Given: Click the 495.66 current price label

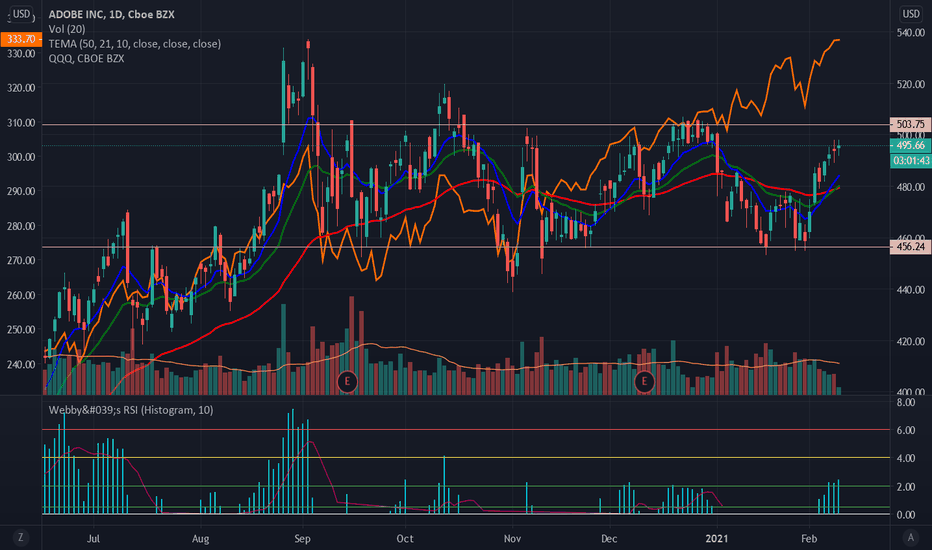Looking at the screenshot, I should point(910,146).
